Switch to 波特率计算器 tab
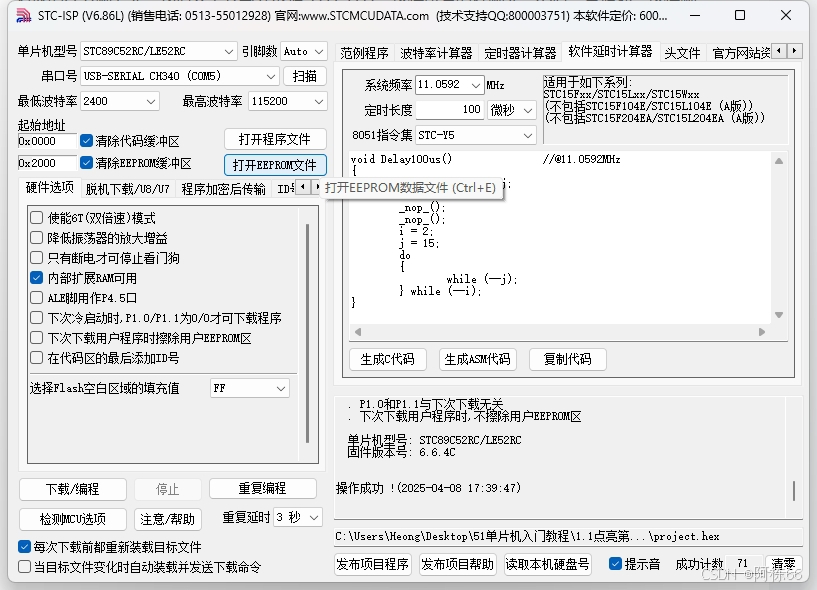 (436, 53)
